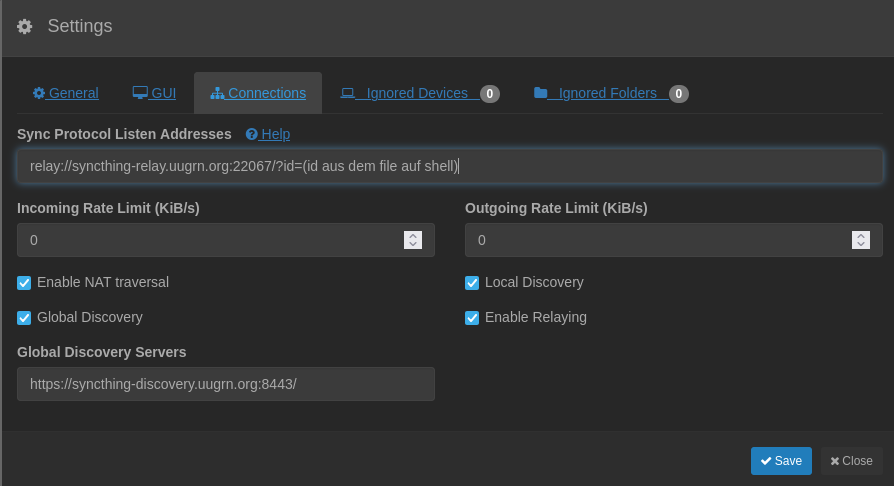The height and width of the screenshot is (486, 894).
Task: Click the monitor icon on GUI tab
Action: (140, 93)
